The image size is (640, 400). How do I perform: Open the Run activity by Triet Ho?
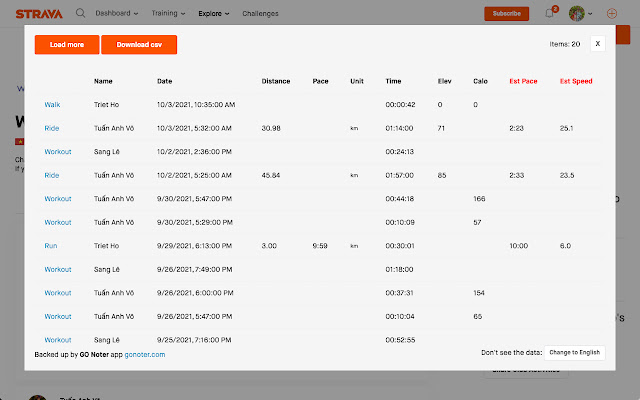[x=51, y=246]
